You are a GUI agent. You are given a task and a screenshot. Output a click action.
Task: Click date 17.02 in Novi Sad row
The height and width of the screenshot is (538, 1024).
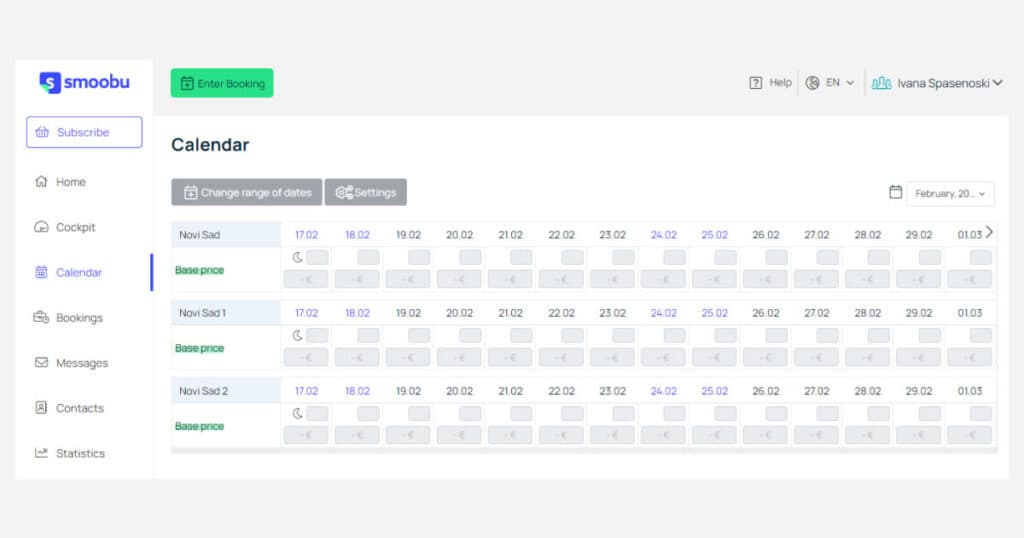coord(306,234)
